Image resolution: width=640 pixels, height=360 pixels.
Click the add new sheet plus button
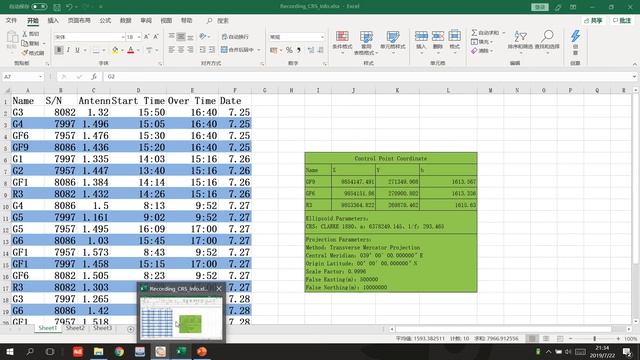point(131,329)
